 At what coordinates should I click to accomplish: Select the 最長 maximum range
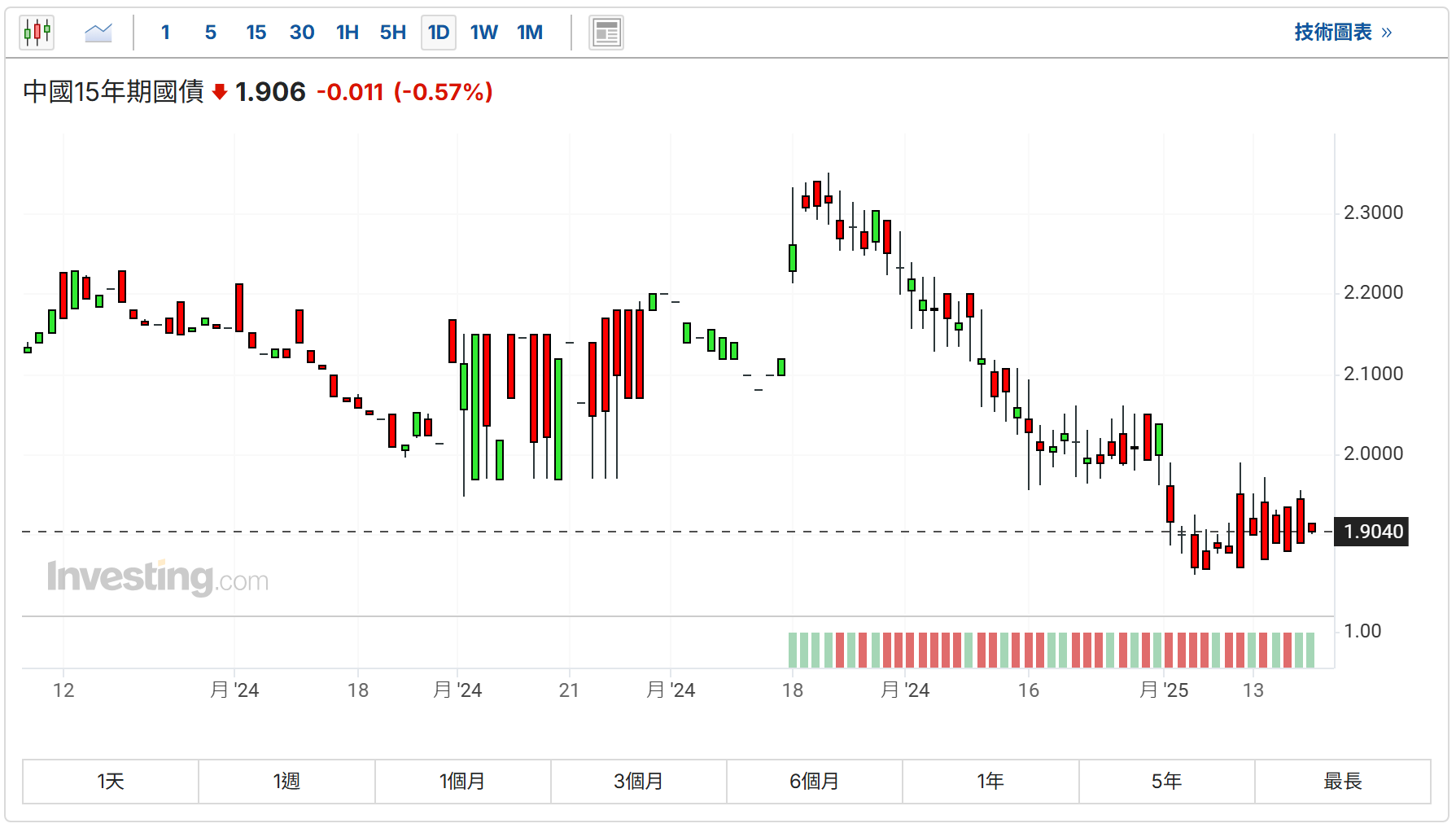pyautogui.click(x=1343, y=782)
